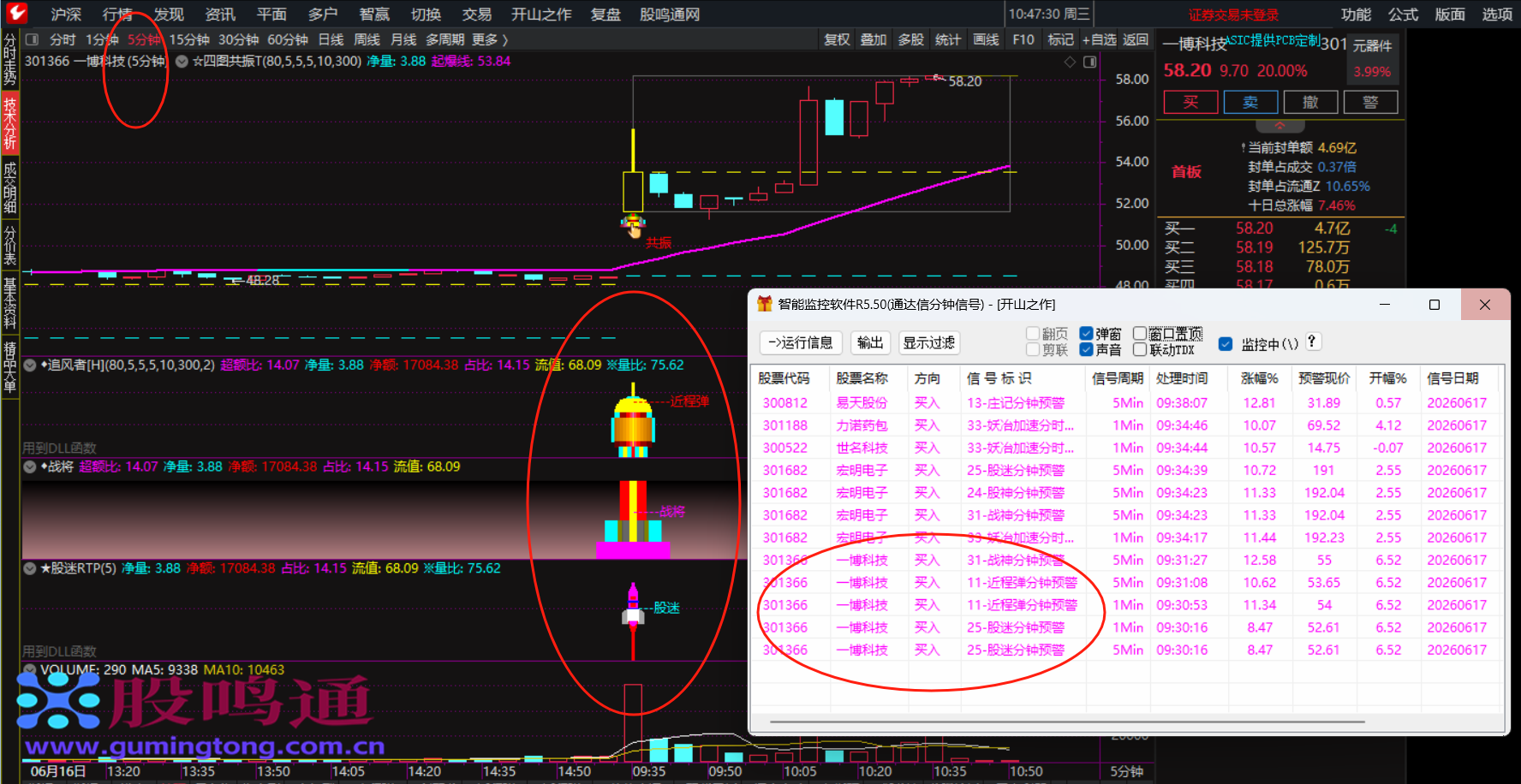Switch to 60分钟 period tab
1521x784 pixels.
pos(288,39)
